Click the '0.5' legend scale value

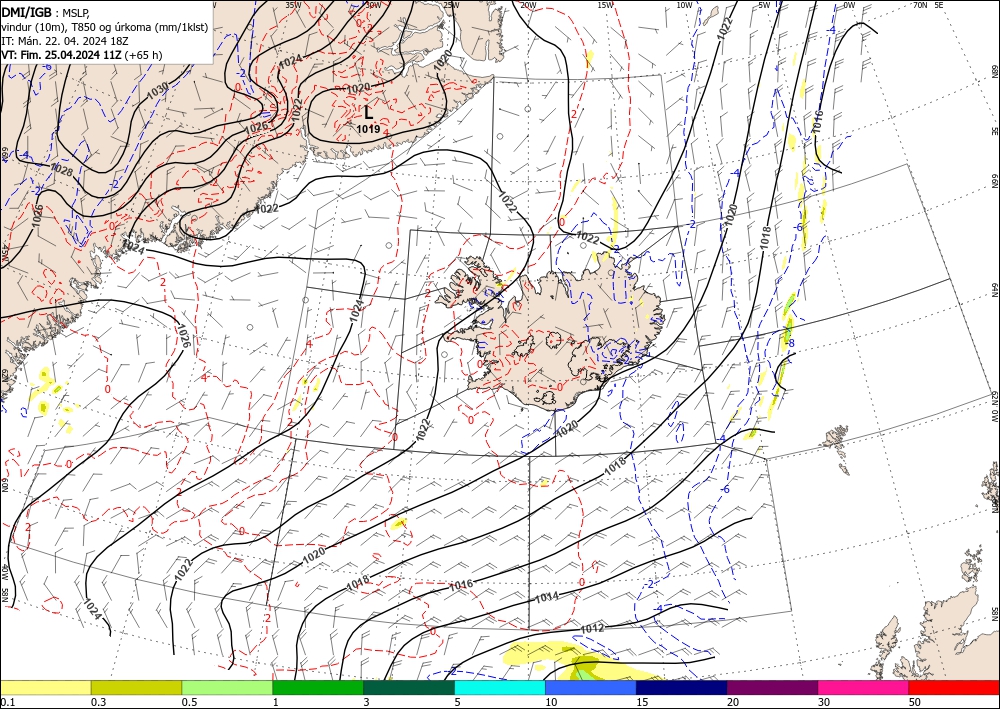coord(188,702)
